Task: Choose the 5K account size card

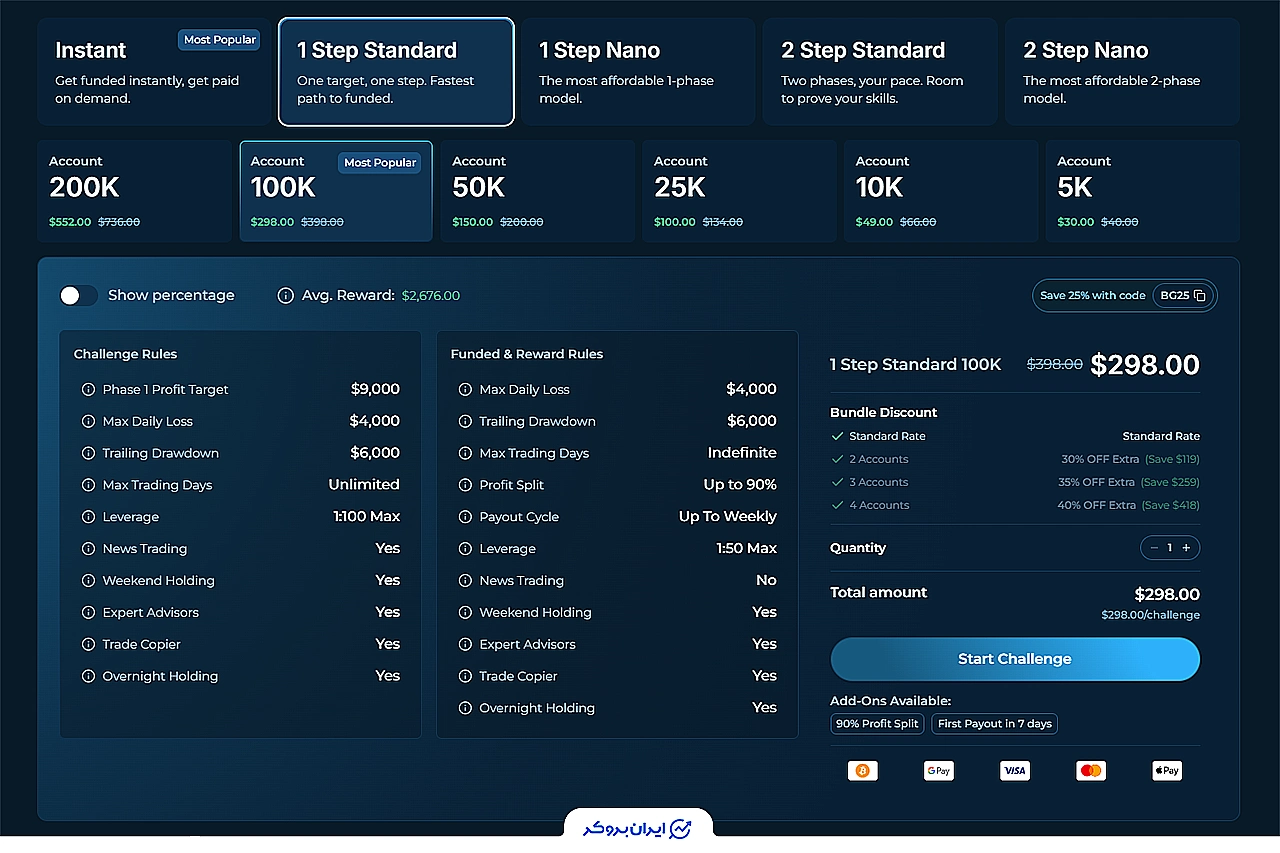Action: 1143,191
